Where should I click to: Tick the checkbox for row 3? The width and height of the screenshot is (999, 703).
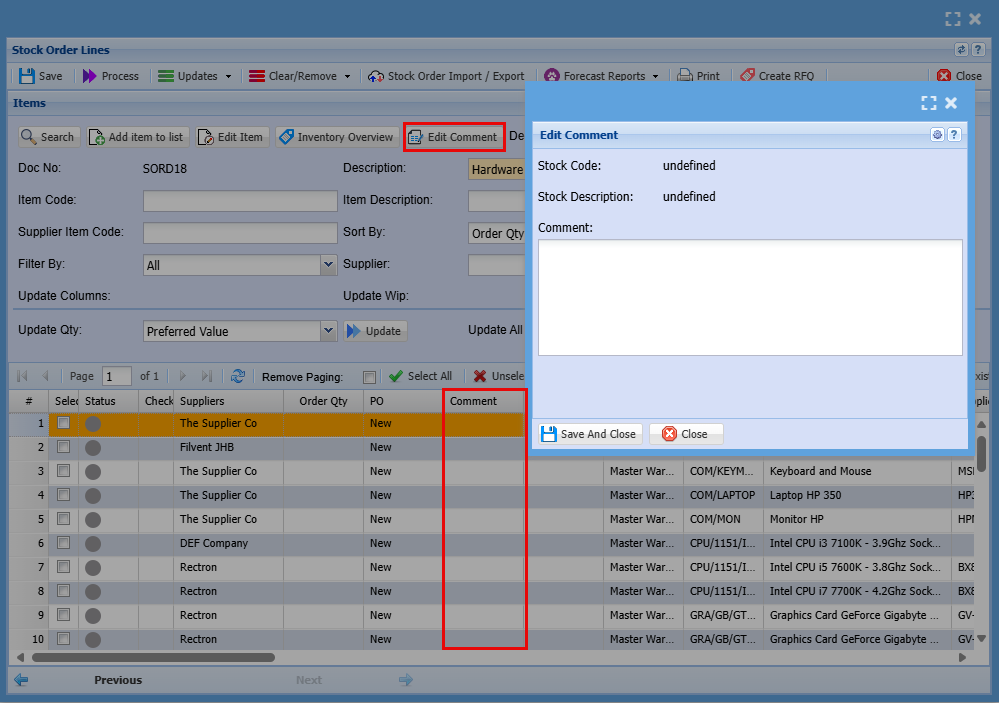tap(64, 471)
